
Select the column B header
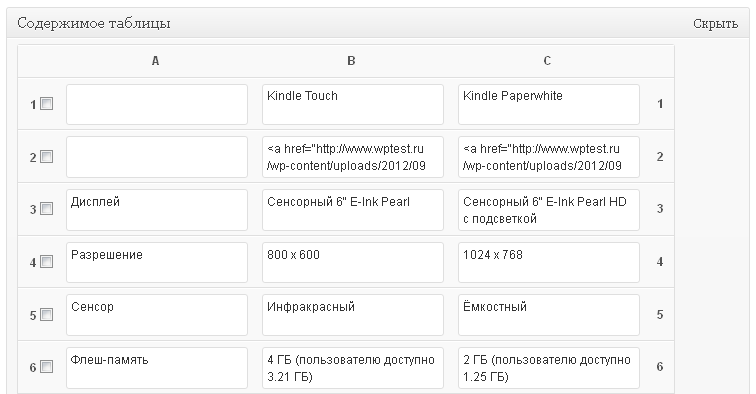351,61
